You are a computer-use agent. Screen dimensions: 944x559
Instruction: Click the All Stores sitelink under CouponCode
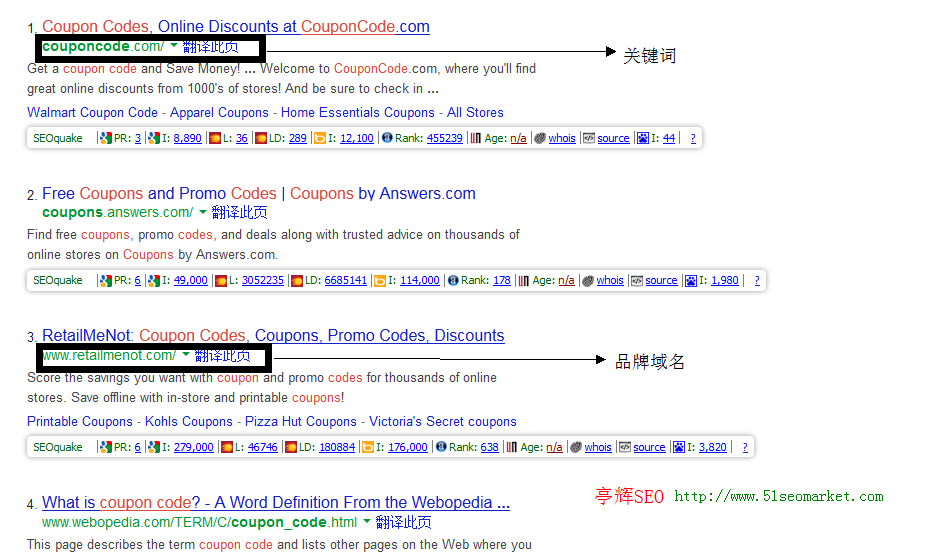475,113
